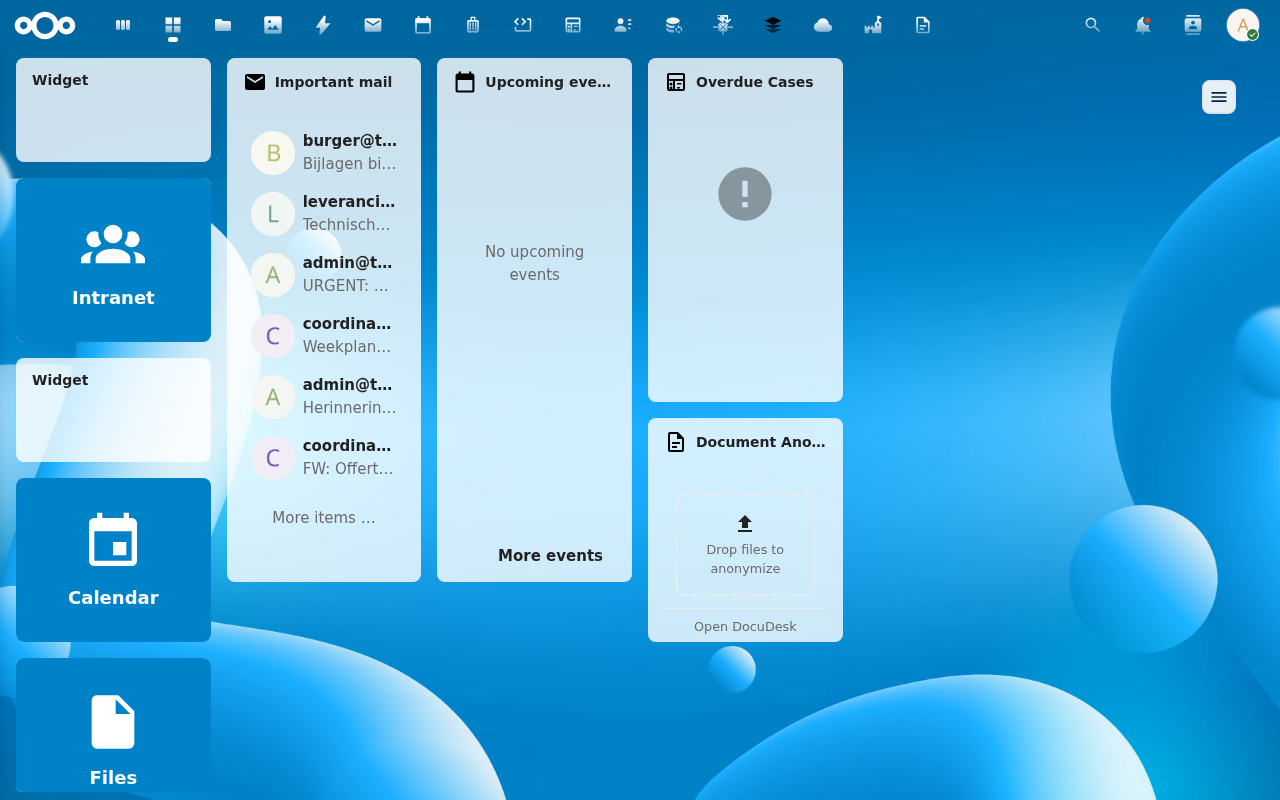Open the Files tile

pos(113,725)
